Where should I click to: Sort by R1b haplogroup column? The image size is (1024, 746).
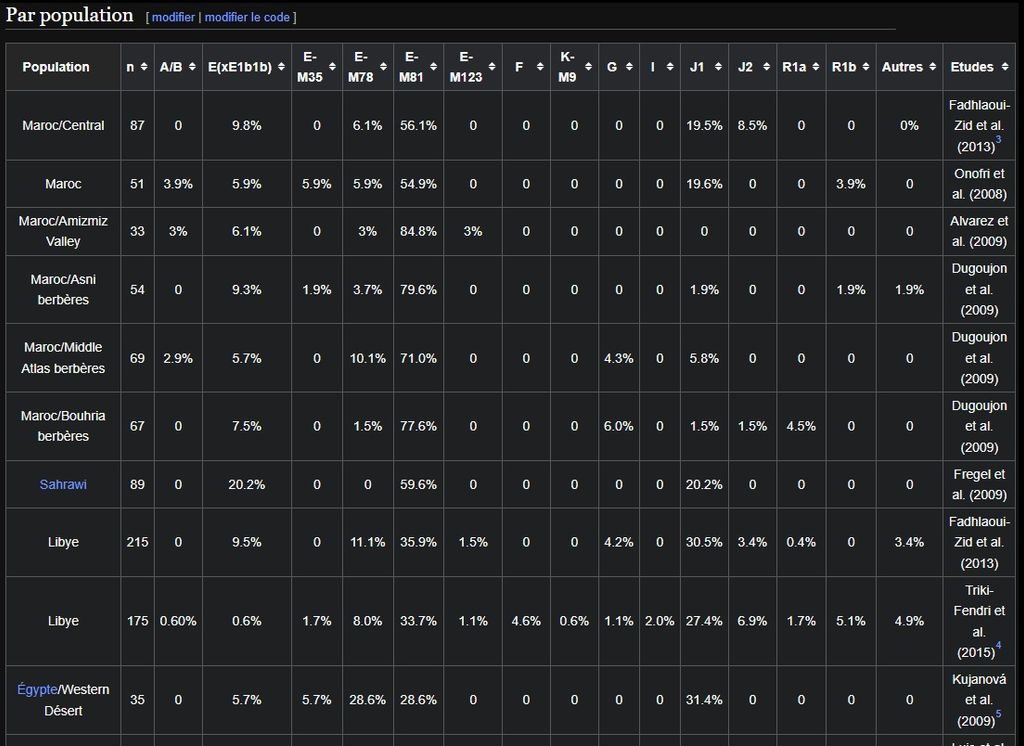coord(850,67)
